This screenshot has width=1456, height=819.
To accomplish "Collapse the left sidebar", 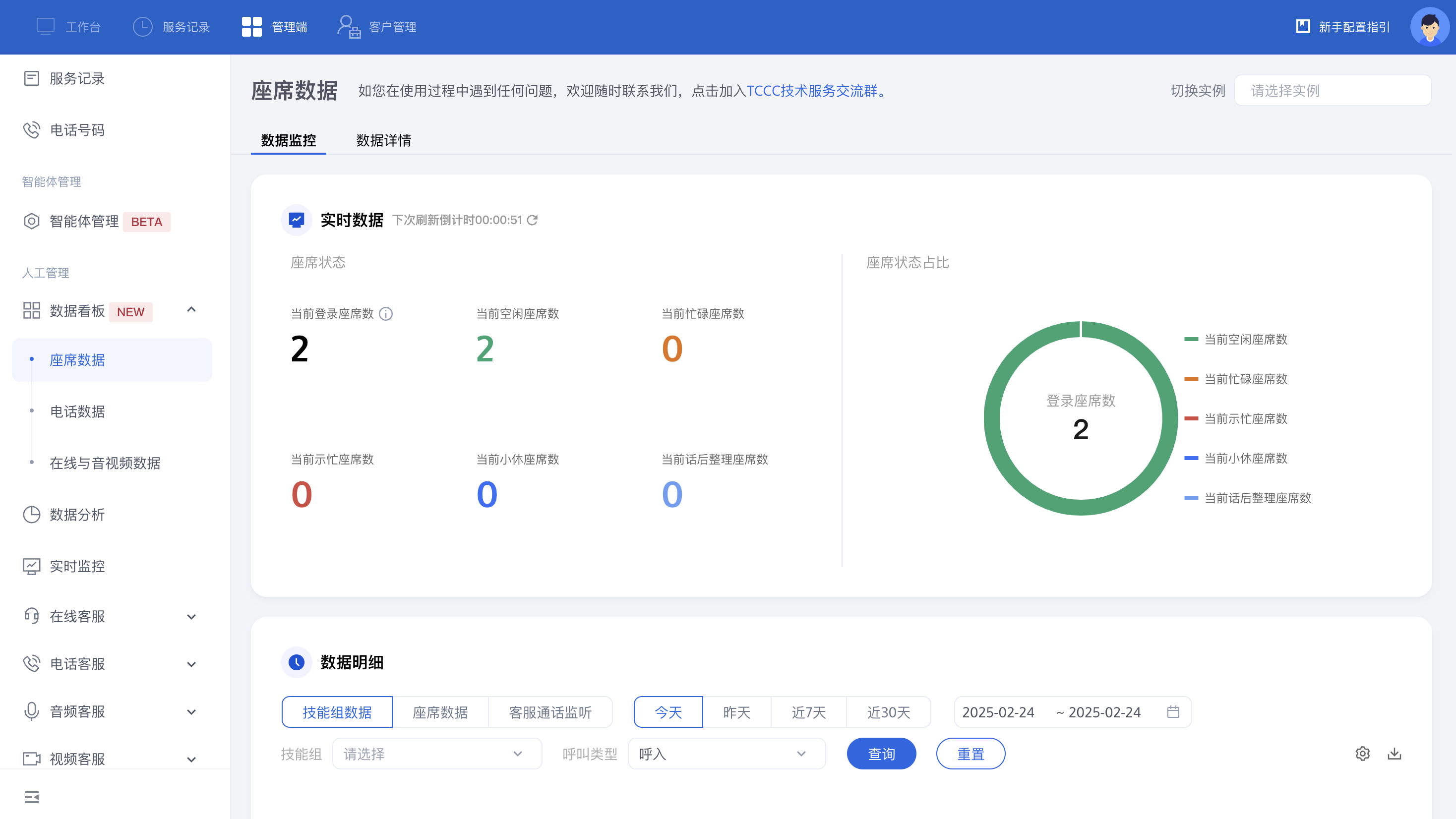I will pos(32,798).
